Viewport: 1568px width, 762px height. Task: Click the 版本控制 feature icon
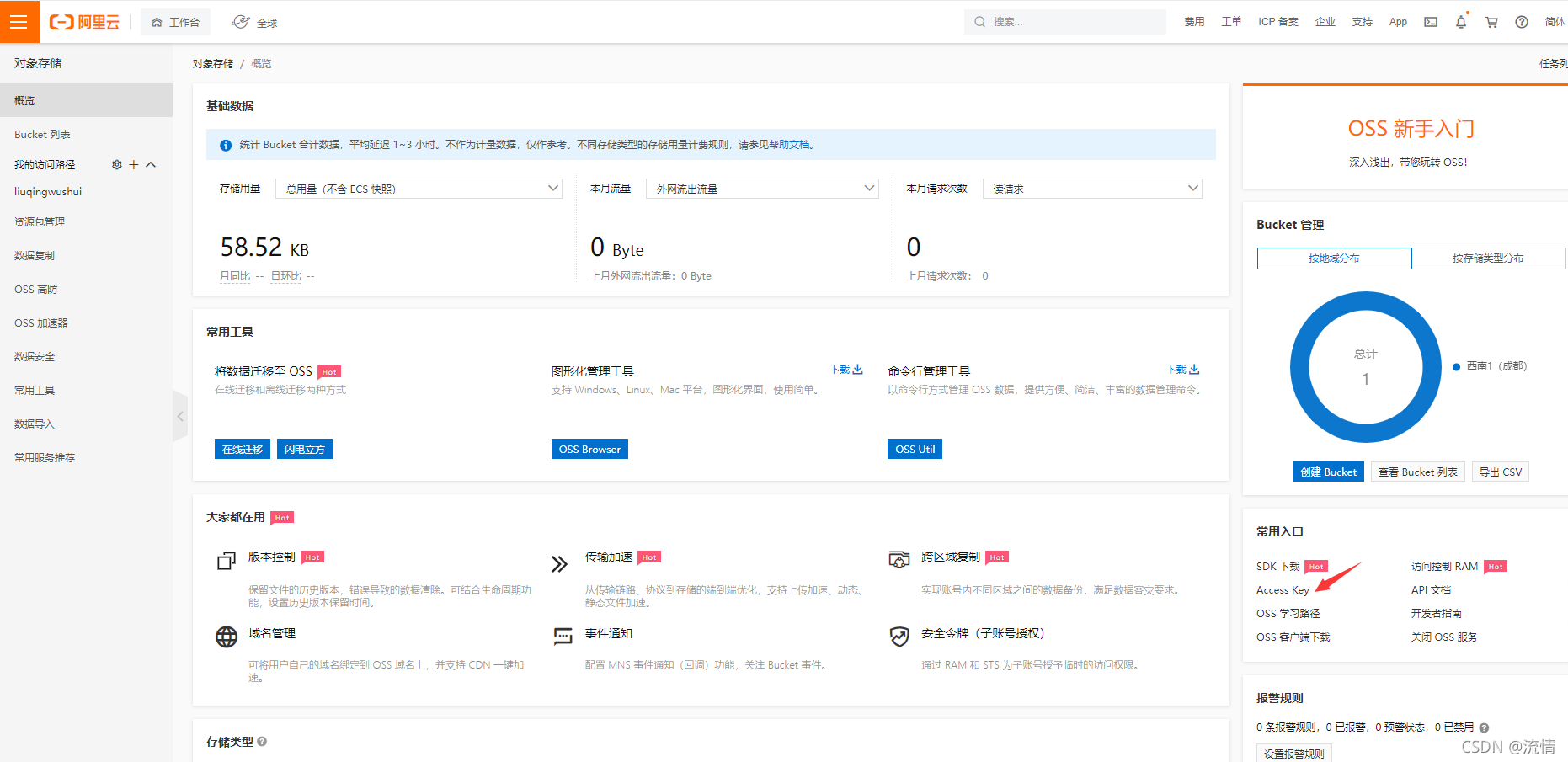click(x=227, y=561)
